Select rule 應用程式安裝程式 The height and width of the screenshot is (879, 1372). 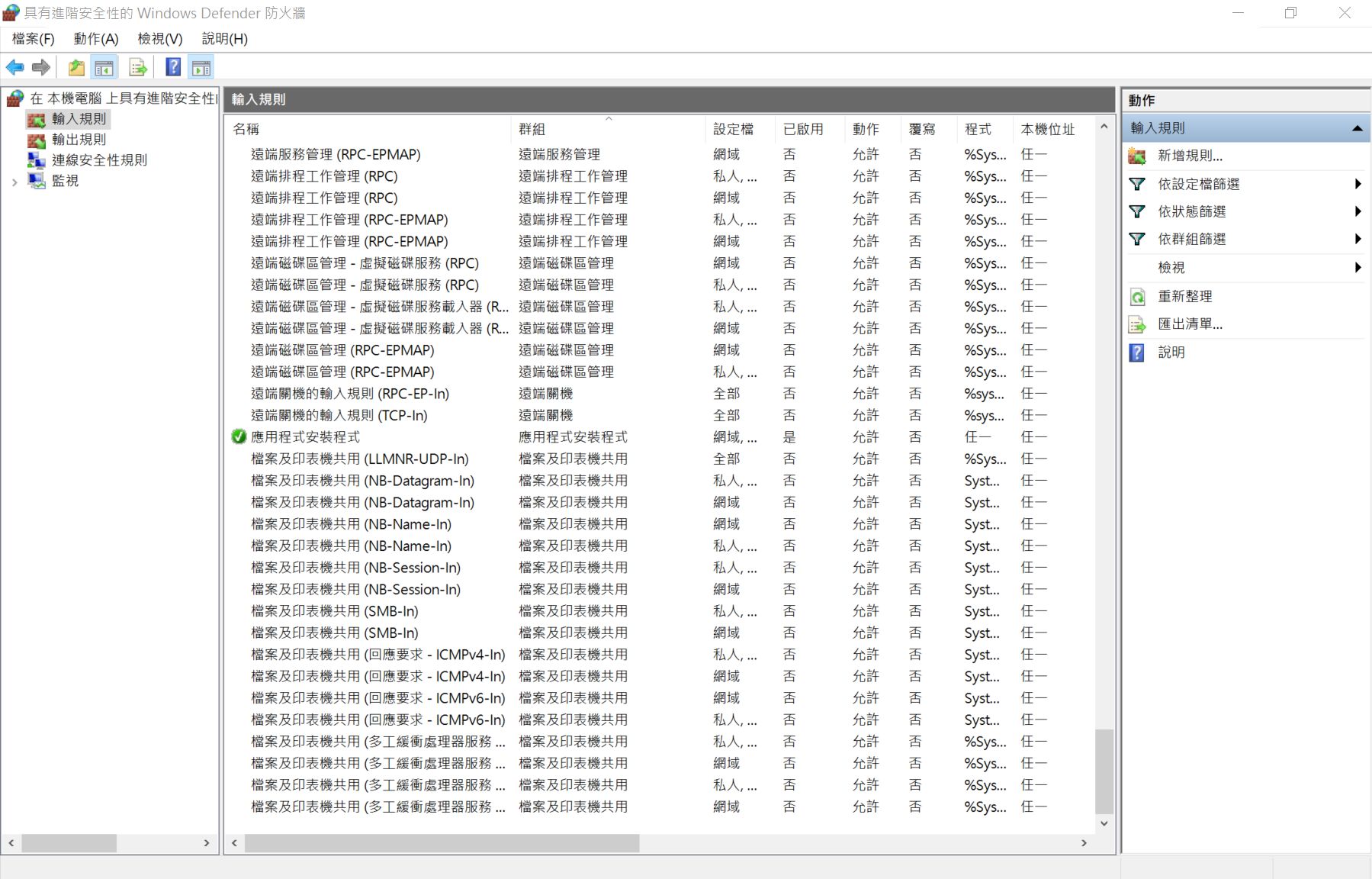(305, 437)
